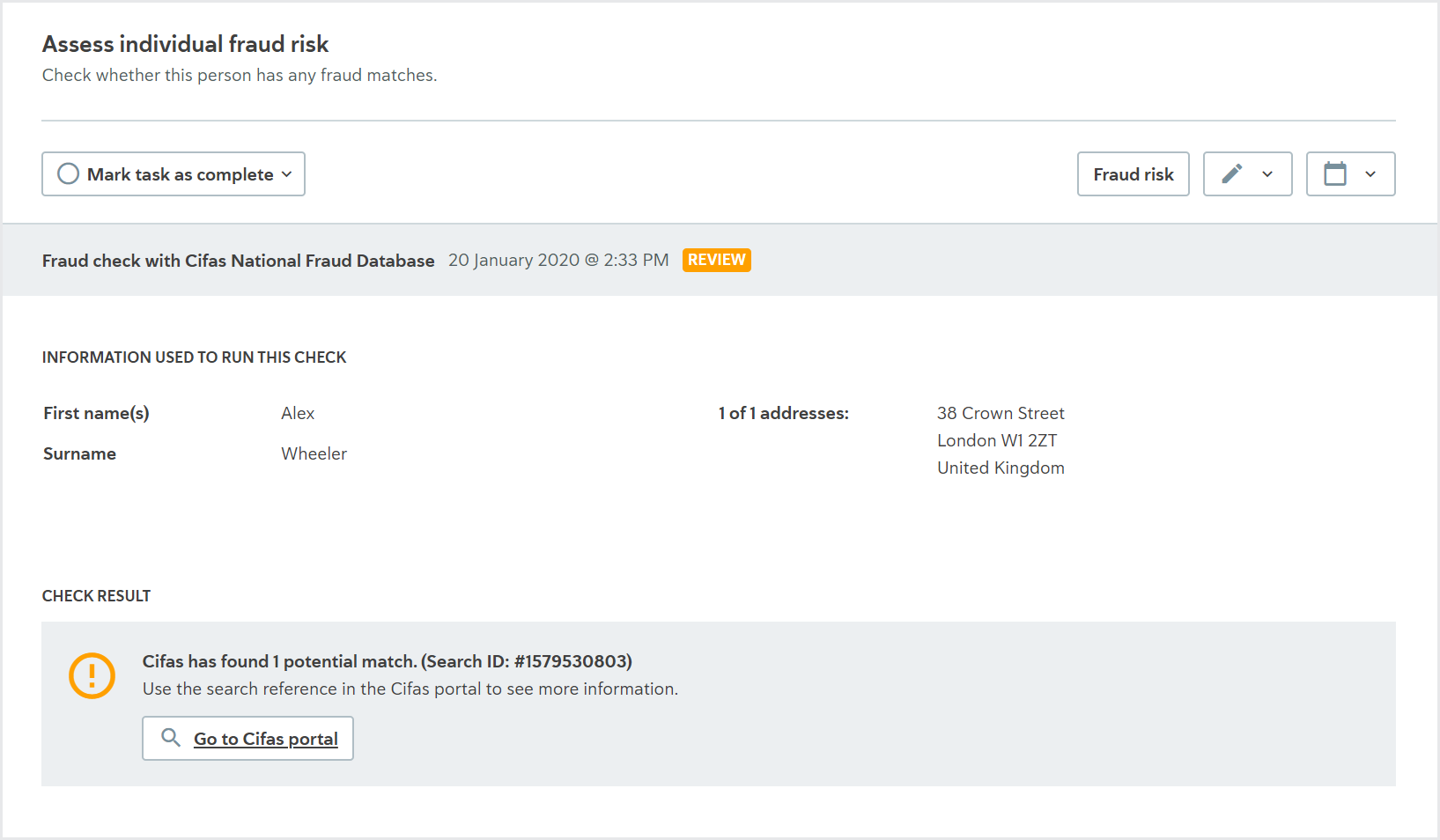Click the 'CHECK RESULT' section heading
1440x840 pixels.
coord(96,596)
